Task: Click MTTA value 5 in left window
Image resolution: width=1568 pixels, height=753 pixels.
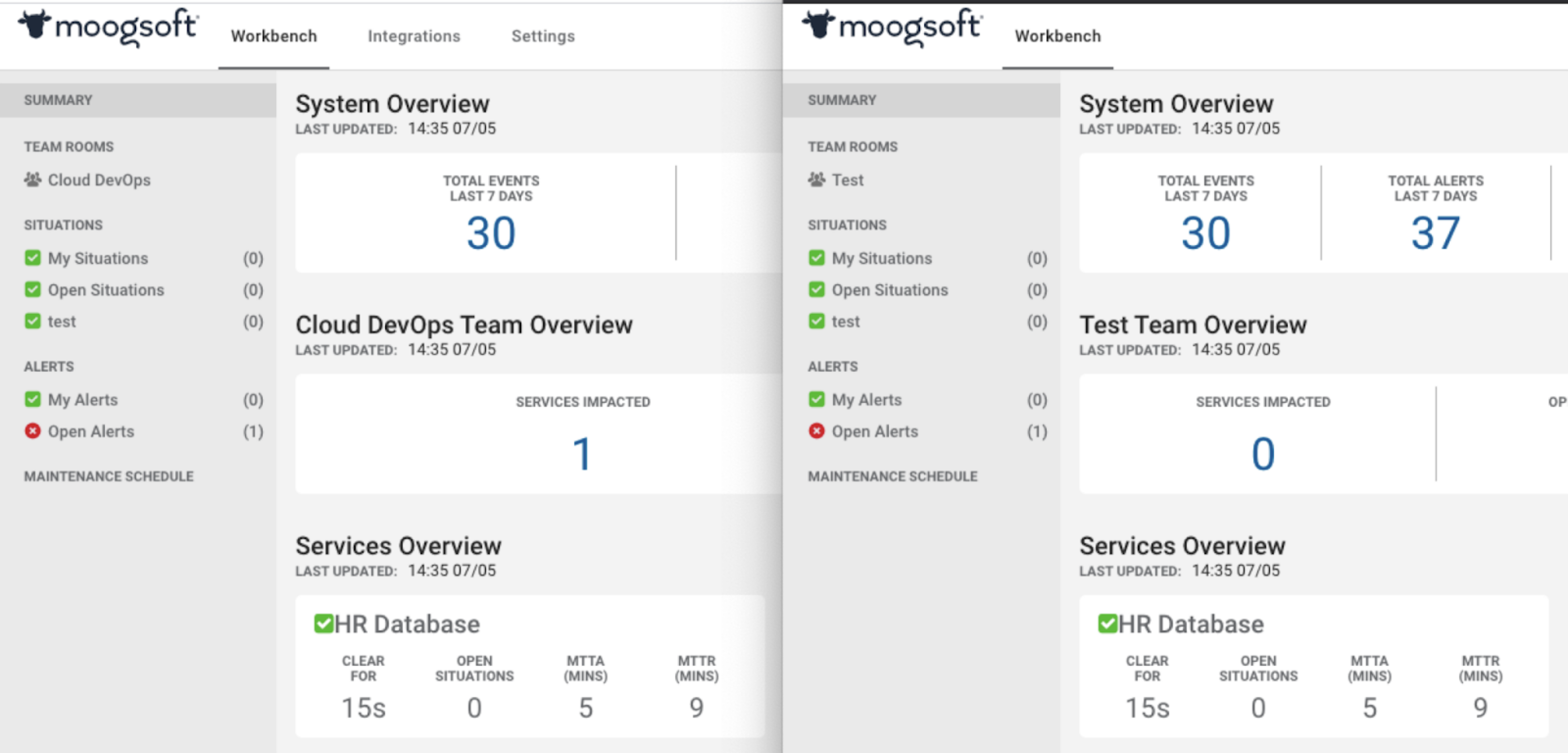Action: click(x=586, y=708)
